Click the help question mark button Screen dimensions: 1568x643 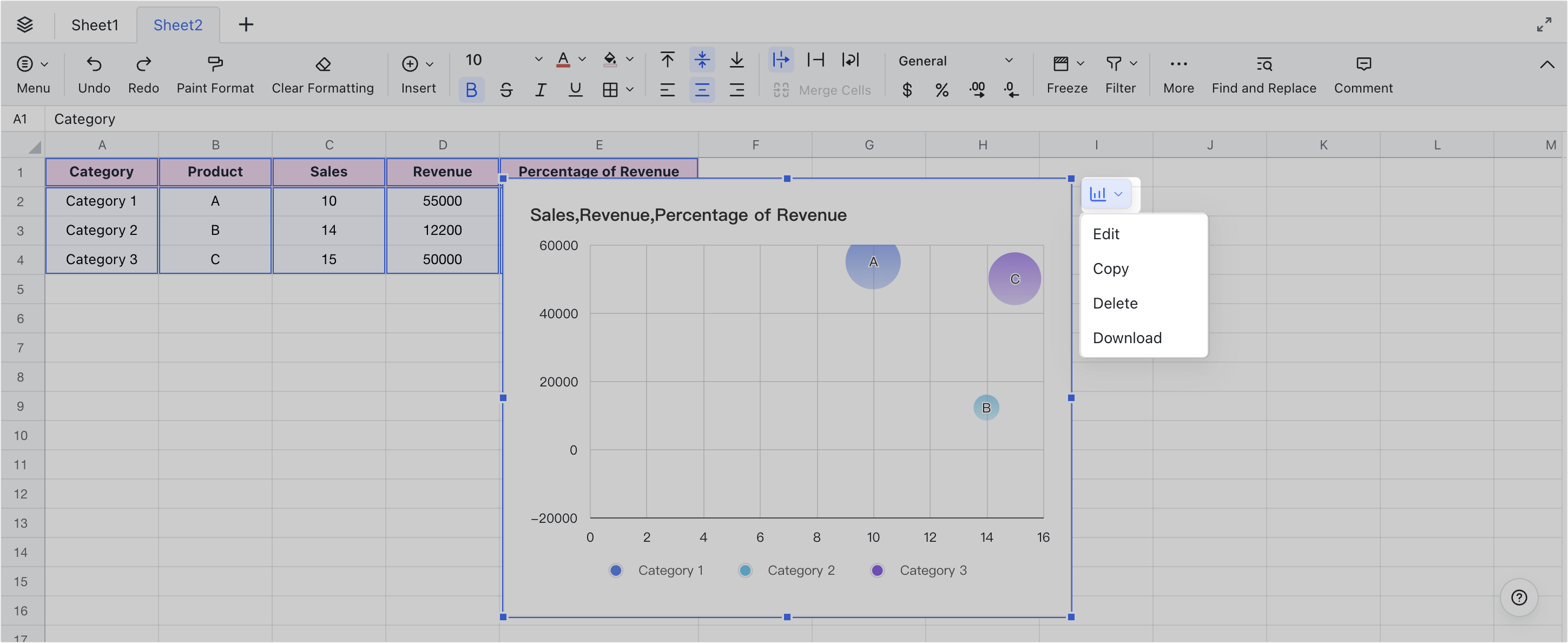(x=1519, y=598)
